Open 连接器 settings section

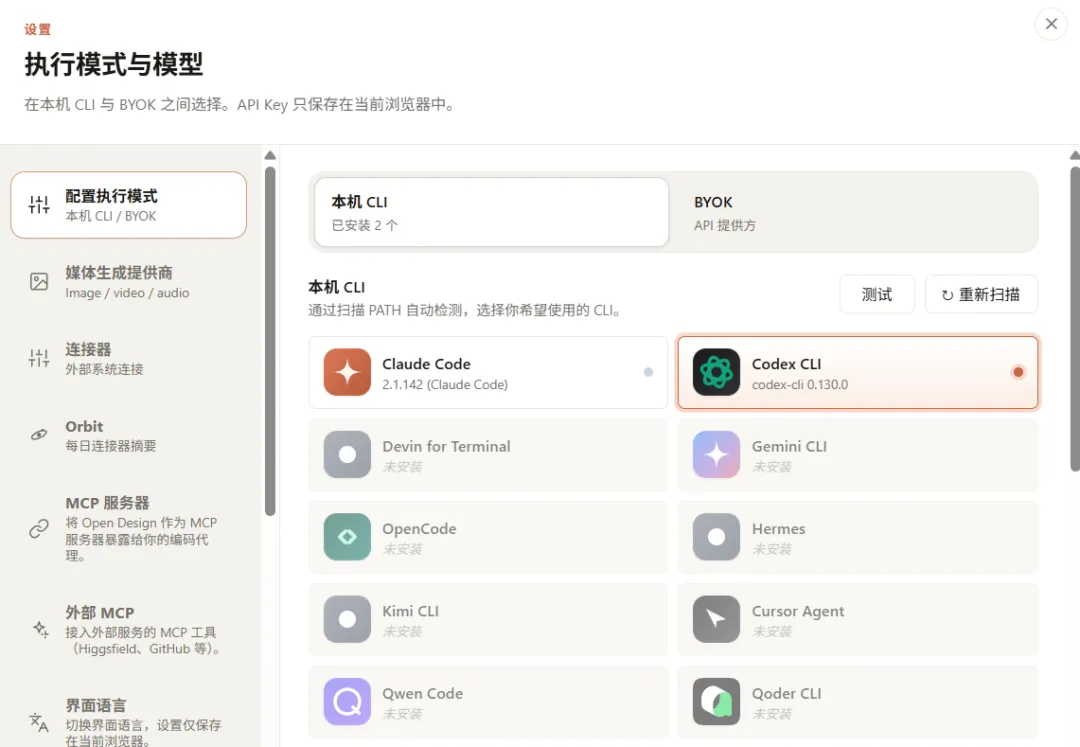pyautogui.click(x=129, y=358)
